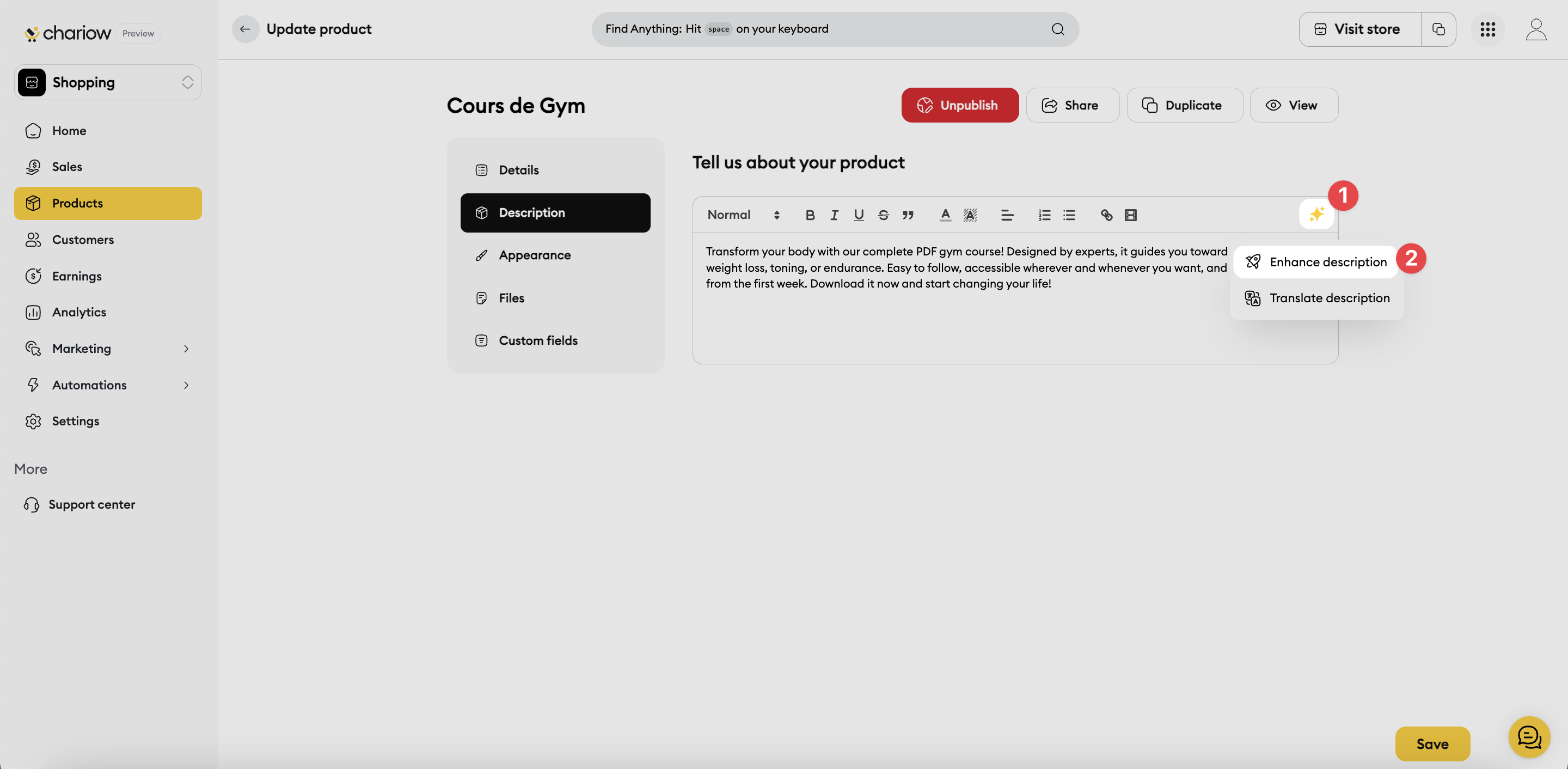Click the Shopping store logo icon
Image resolution: width=1568 pixels, height=769 pixels.
(x=32, y=82)
